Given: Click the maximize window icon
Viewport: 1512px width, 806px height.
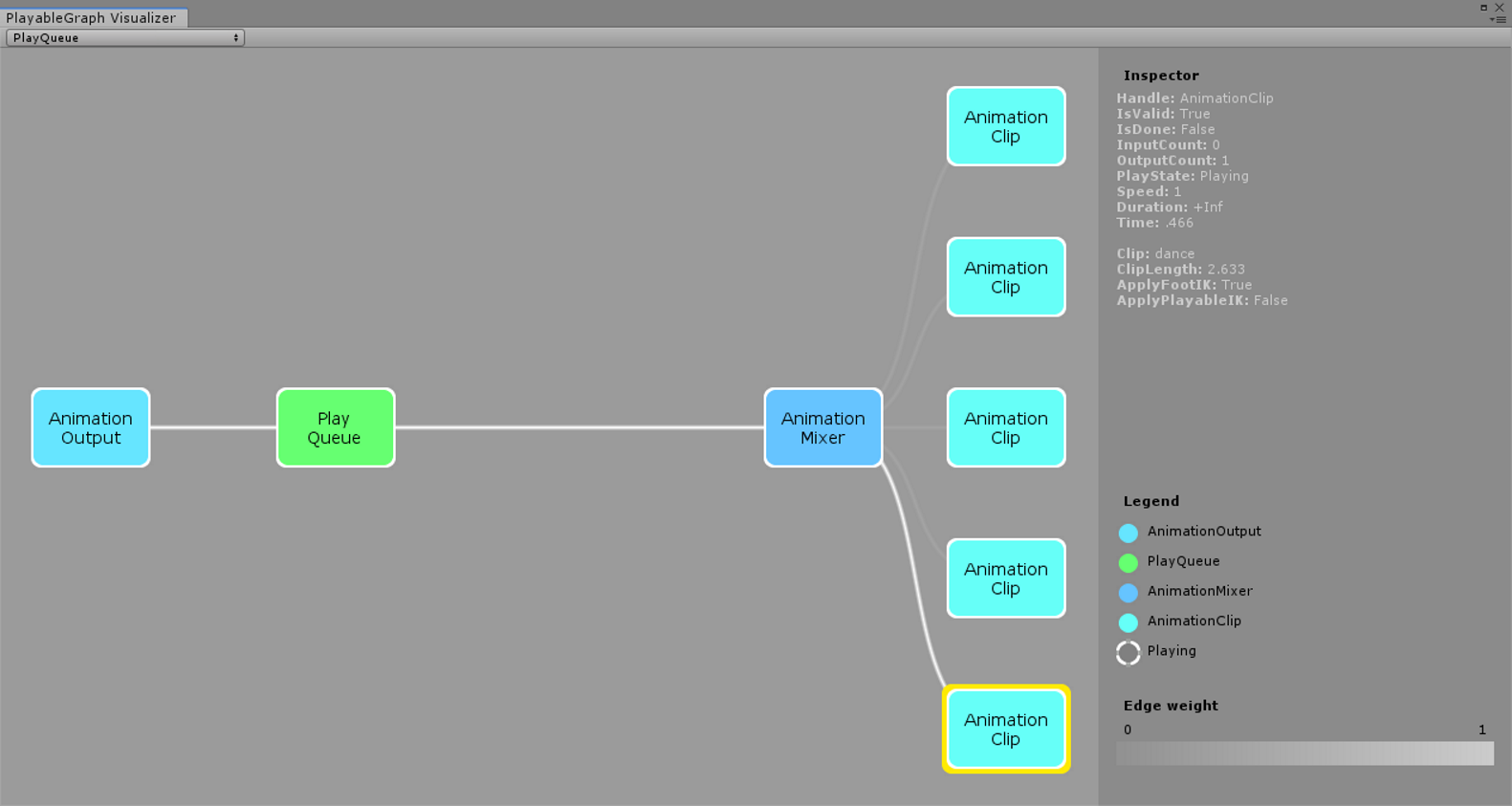Looking at the screenshot, I should [x=1483, y=8].
